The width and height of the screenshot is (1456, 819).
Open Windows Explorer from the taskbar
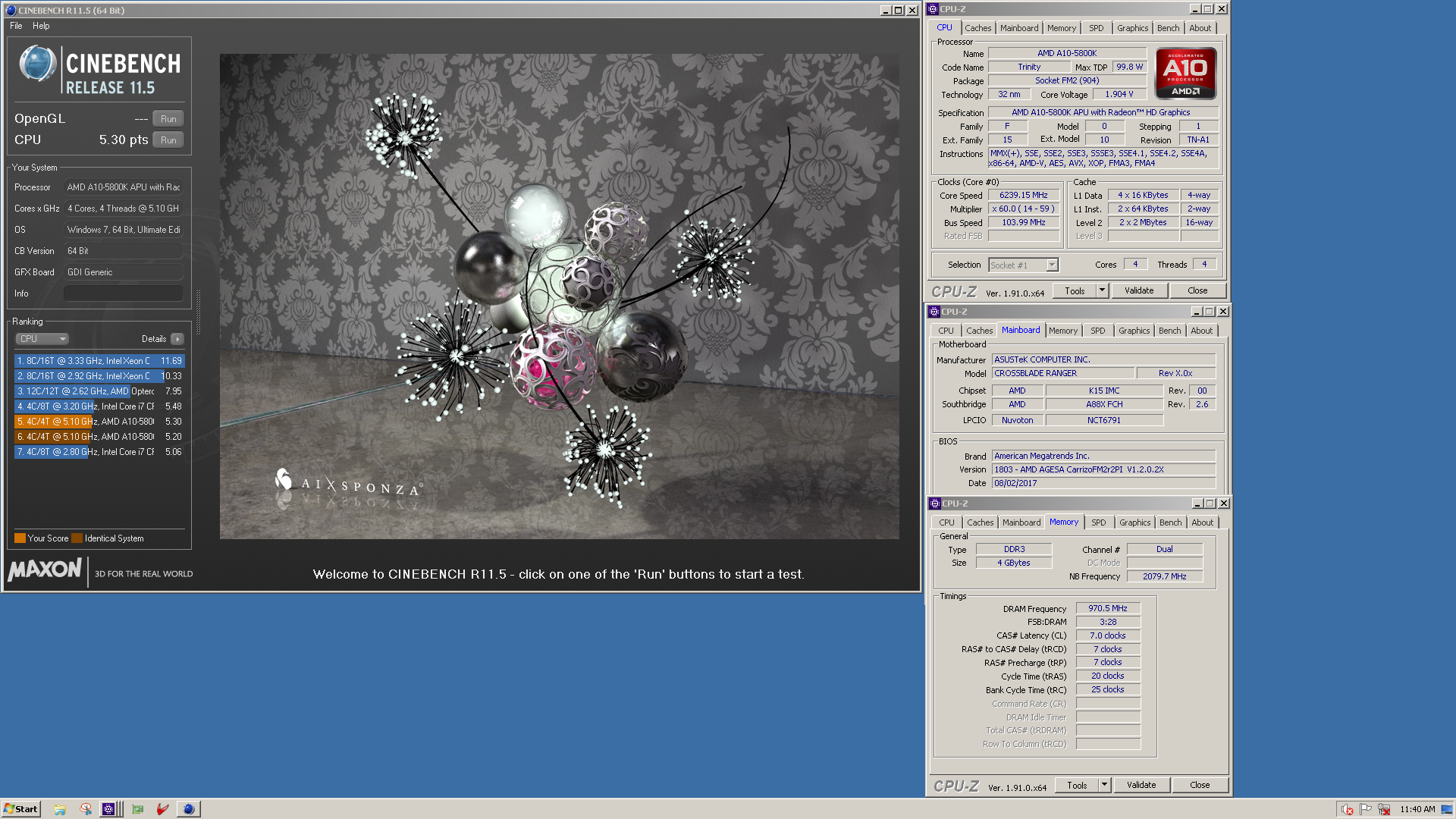pos(60,809)
